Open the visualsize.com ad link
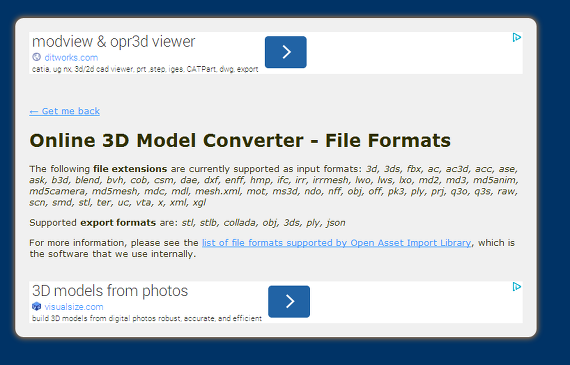The image size is (570, 365). [74, 307]
